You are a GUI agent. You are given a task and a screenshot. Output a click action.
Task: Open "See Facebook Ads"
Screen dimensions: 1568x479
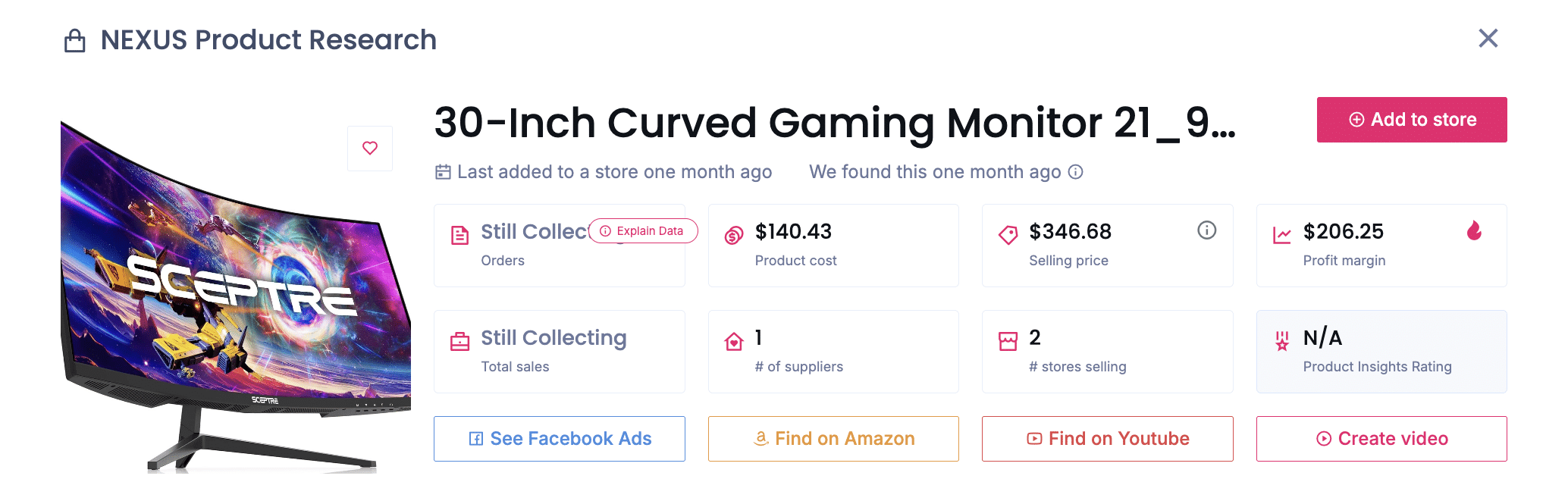559,439
